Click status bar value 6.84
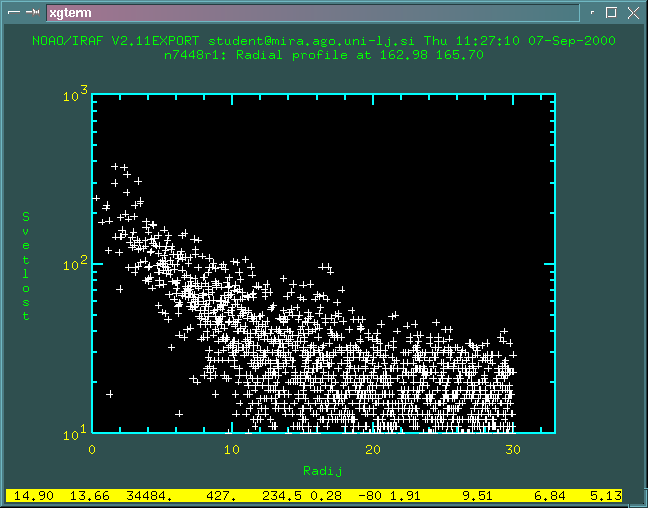The image size is (648, 508). click(x=550, y=495)
